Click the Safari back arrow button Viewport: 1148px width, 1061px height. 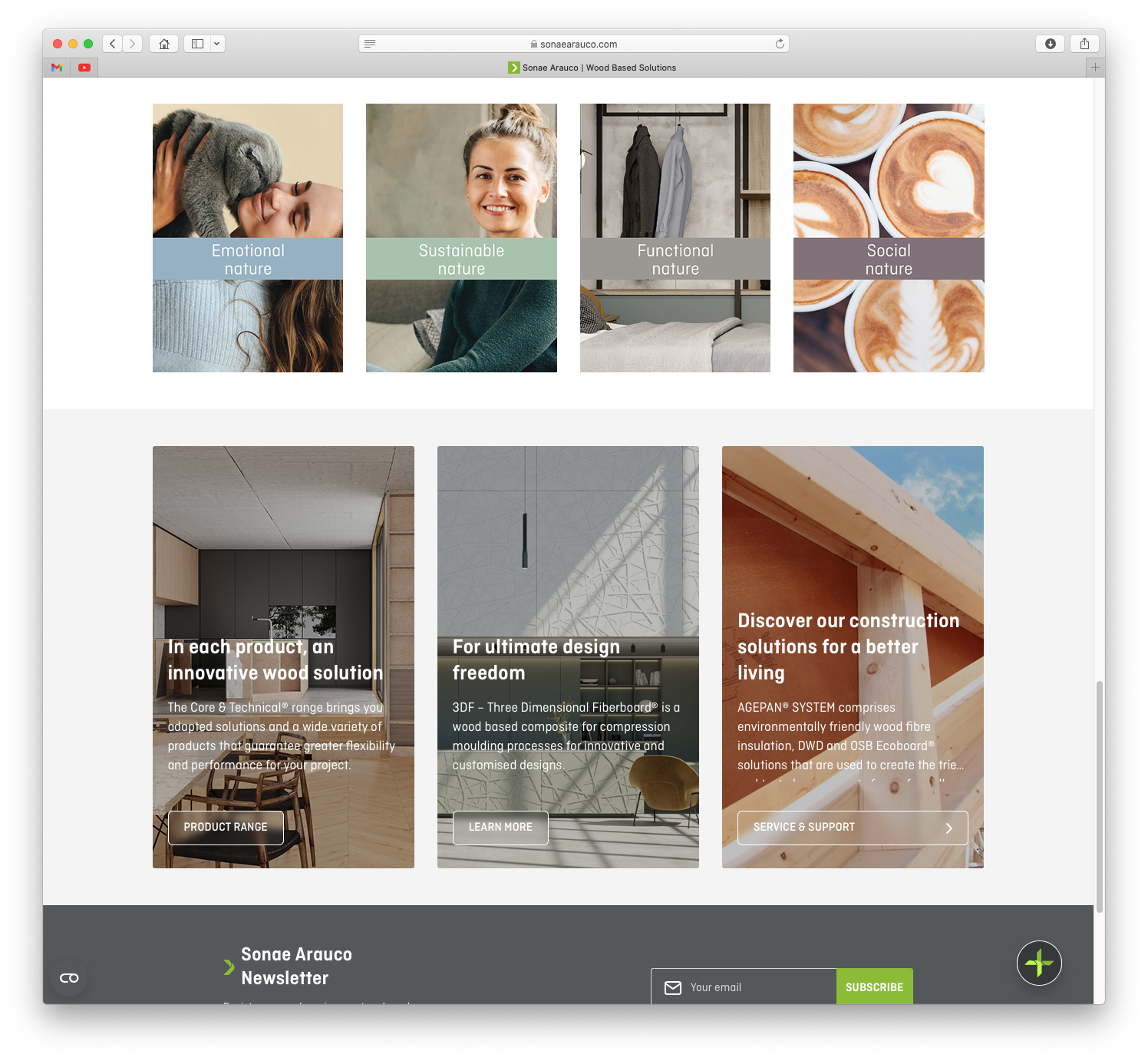(113, 44)
